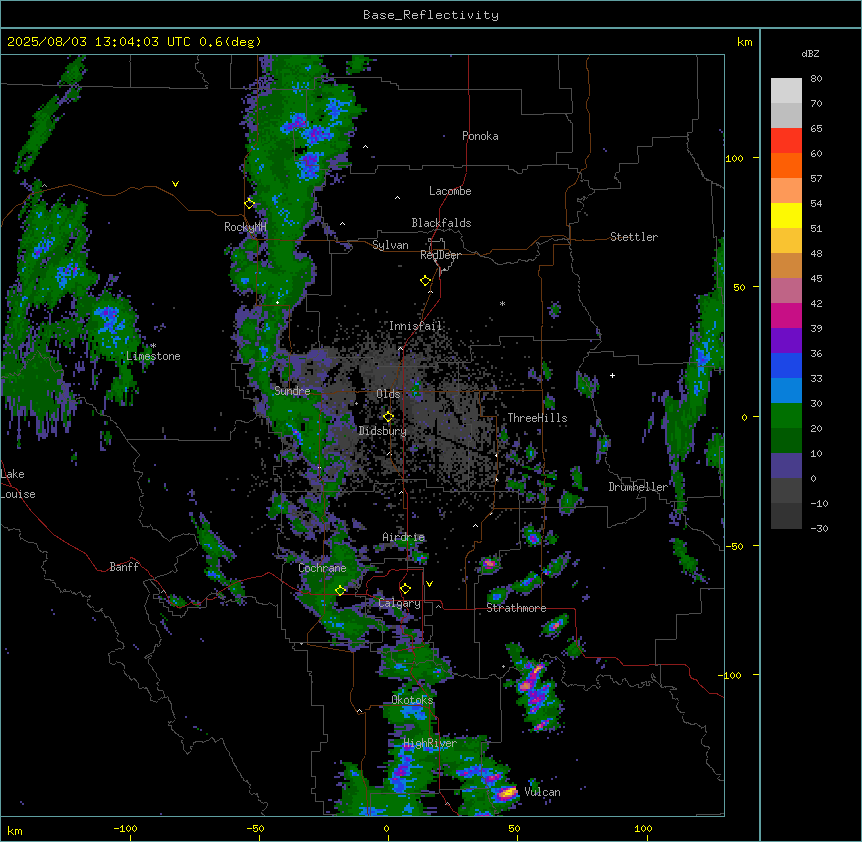Click the 100 tick on the bottom axis
The width and height of the screenshot is (862, 842).
click(x=643, y=828)
